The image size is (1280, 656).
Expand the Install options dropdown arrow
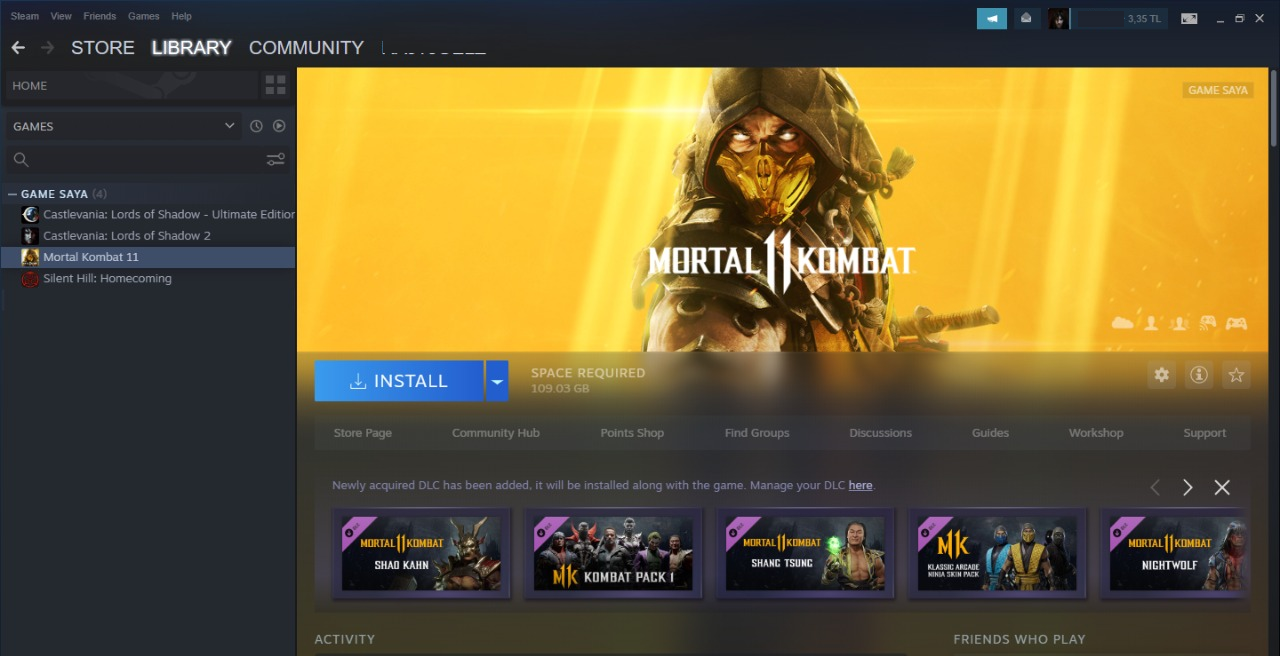(497, 381)
